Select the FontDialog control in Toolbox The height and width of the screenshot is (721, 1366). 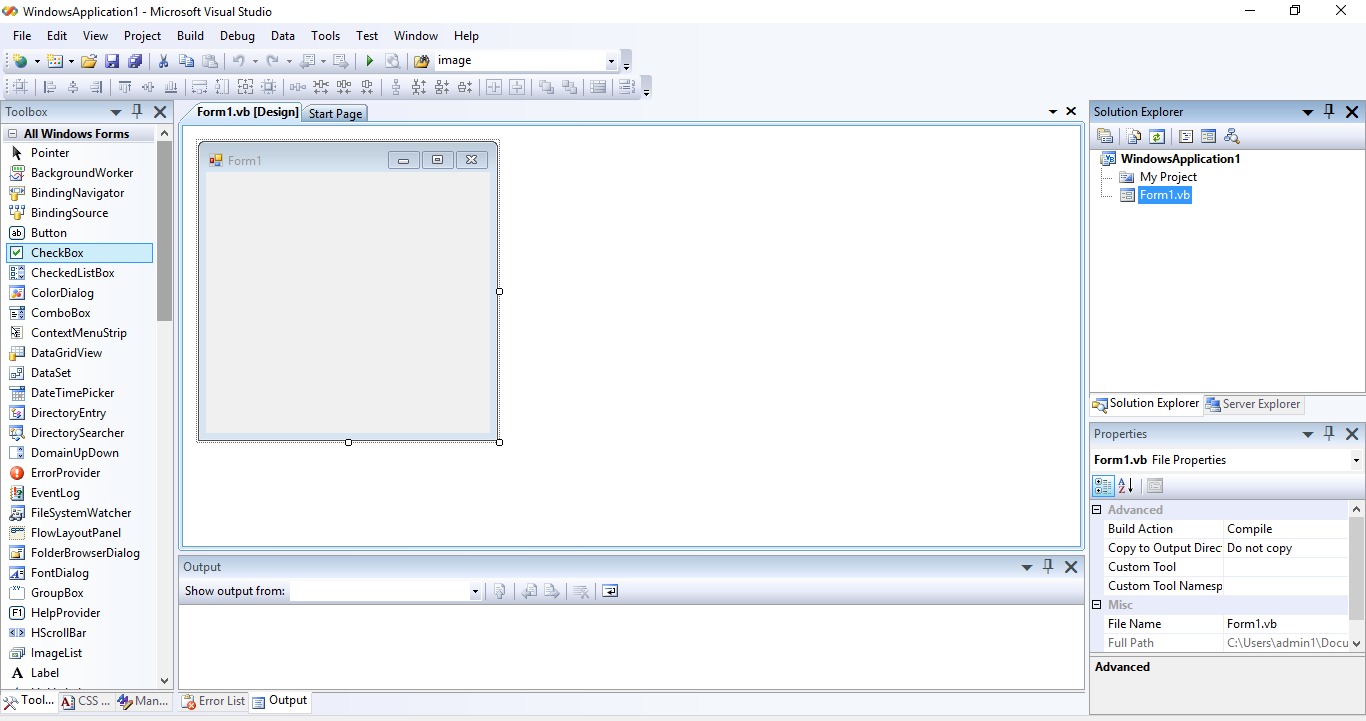(x=80, y=573)
